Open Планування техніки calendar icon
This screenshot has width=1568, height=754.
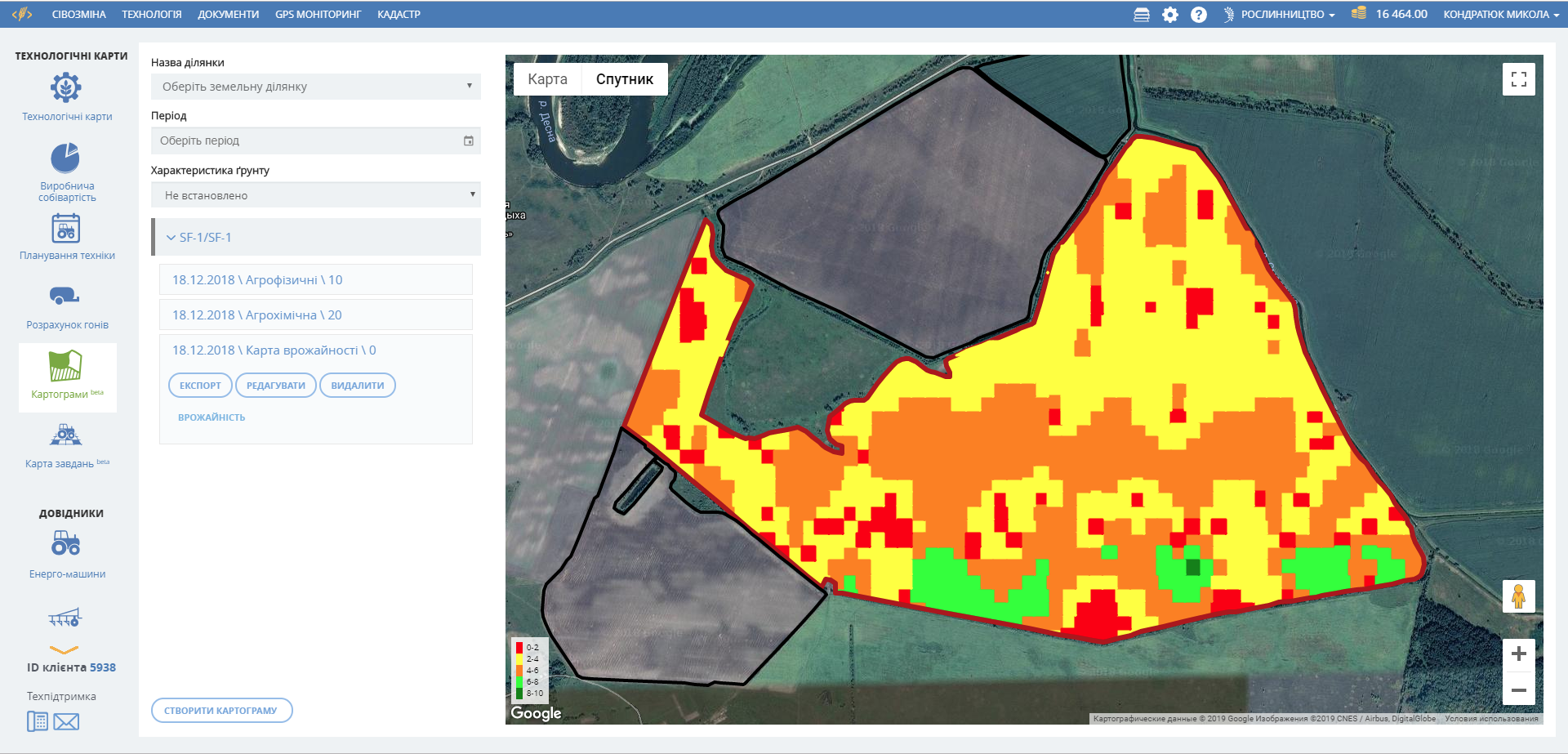coord(65,228)
